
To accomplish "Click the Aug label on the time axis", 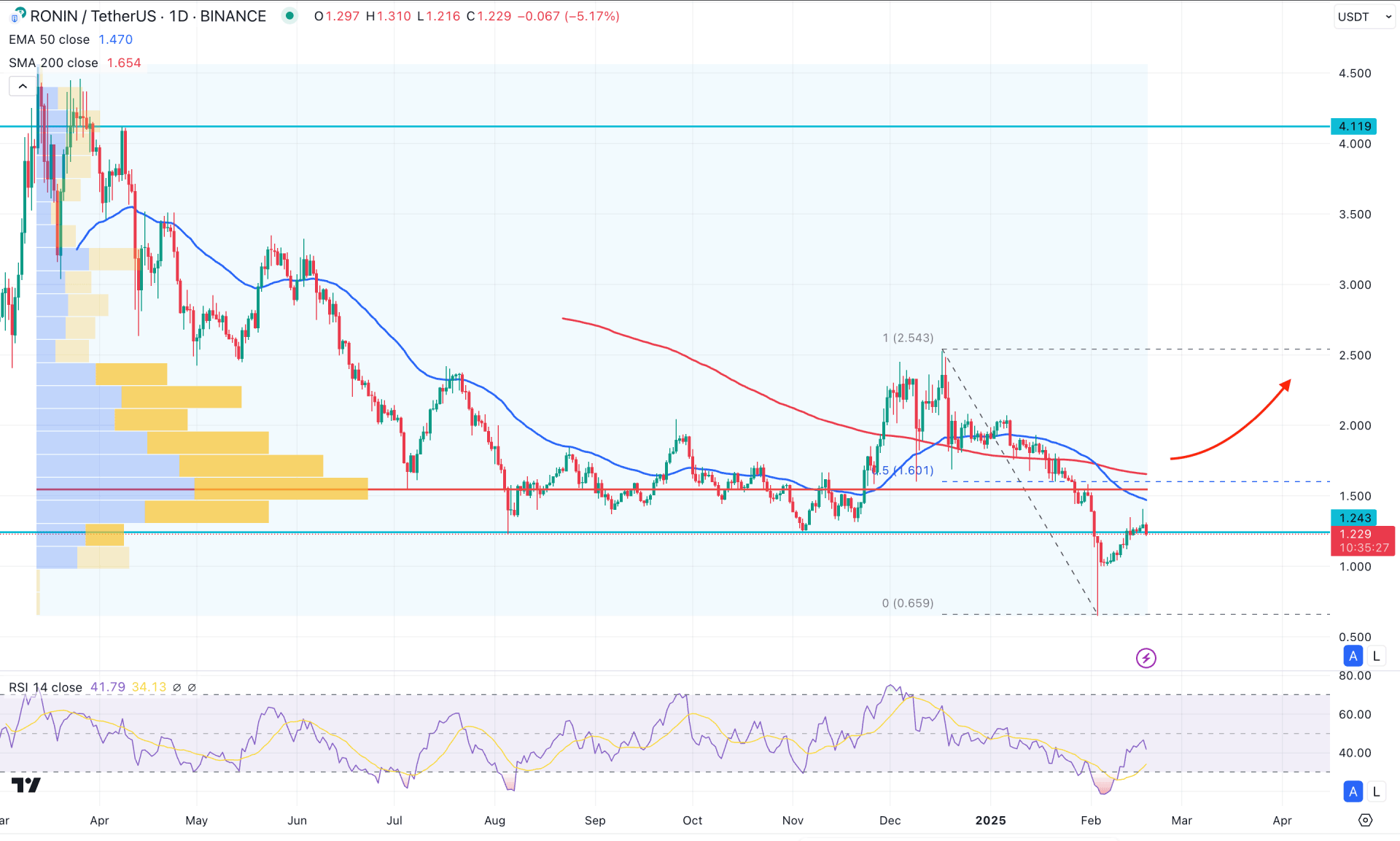I will pyautogui.click(x=494, y=821).
